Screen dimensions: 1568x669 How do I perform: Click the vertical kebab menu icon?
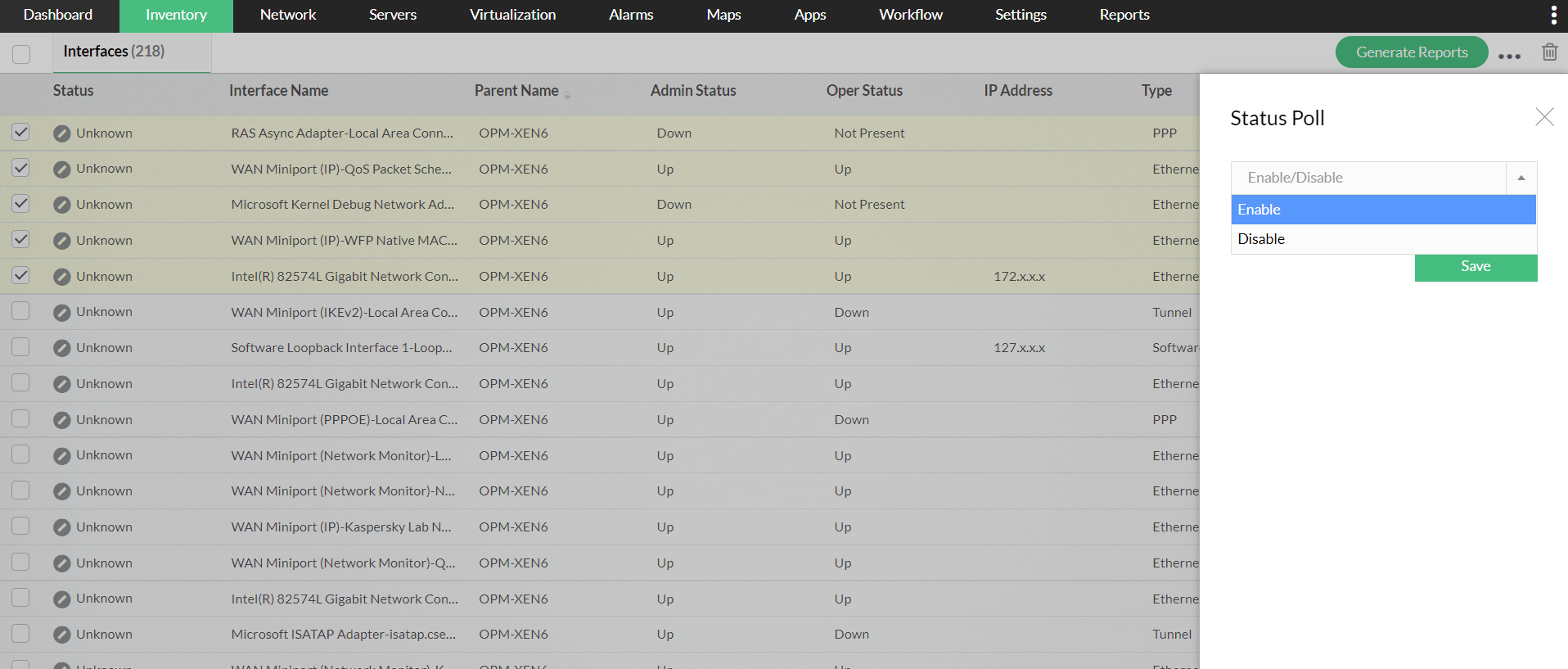(x=1553, y=15)
